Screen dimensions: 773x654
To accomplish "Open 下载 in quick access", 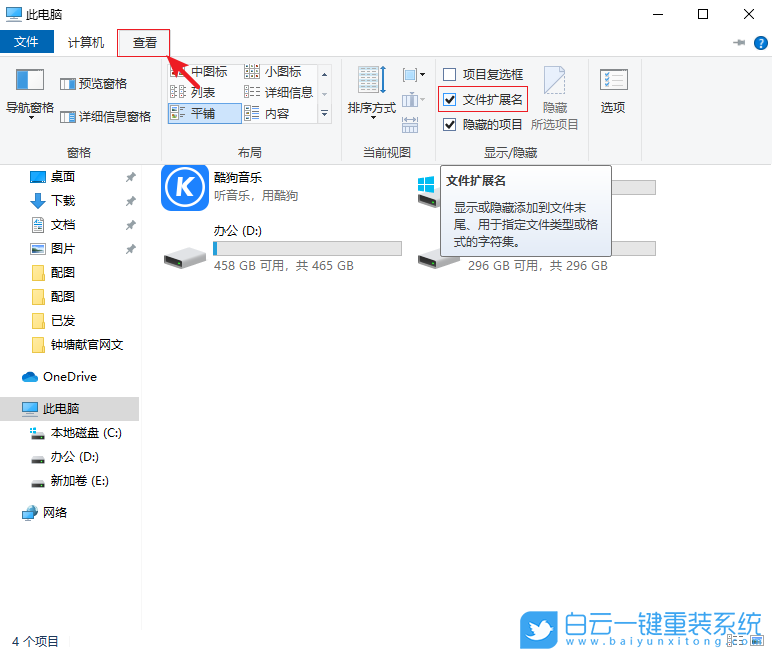I will pos(63,201).
